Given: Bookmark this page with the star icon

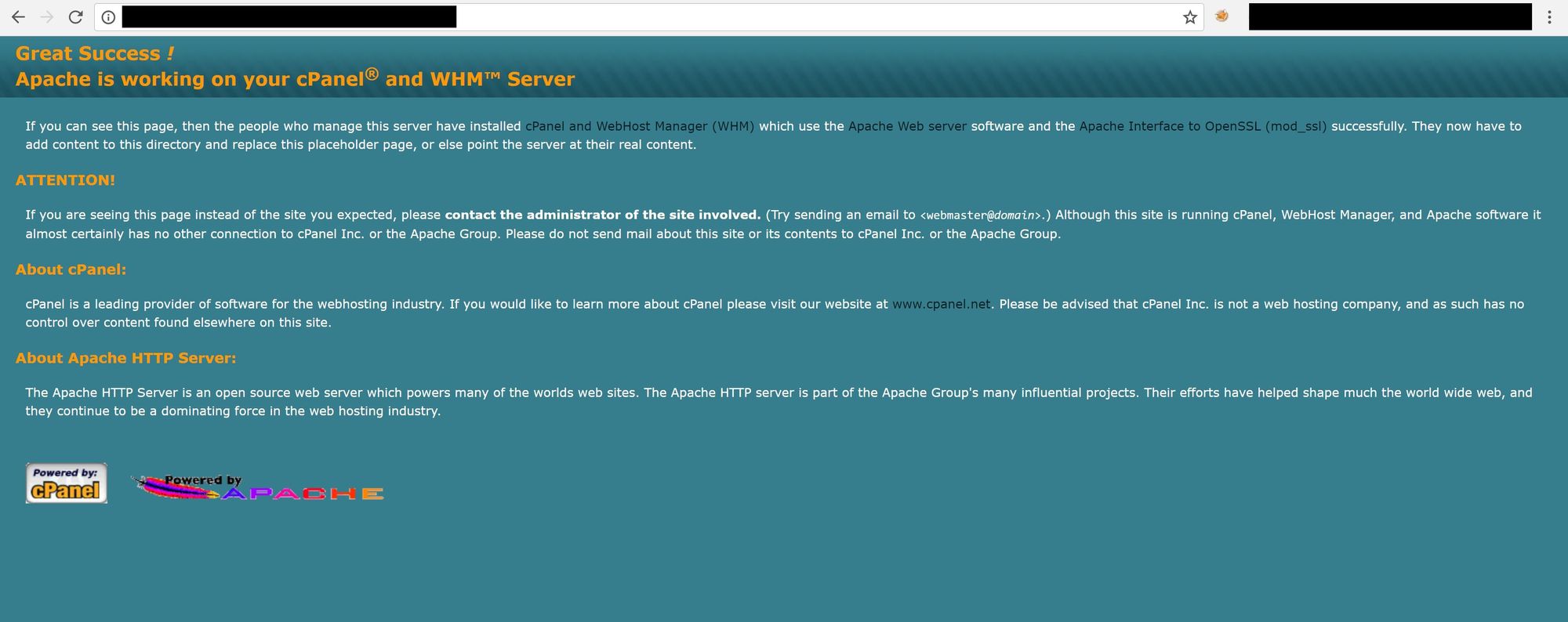Looking at the screenshot, I should [x=1190, y=17].
